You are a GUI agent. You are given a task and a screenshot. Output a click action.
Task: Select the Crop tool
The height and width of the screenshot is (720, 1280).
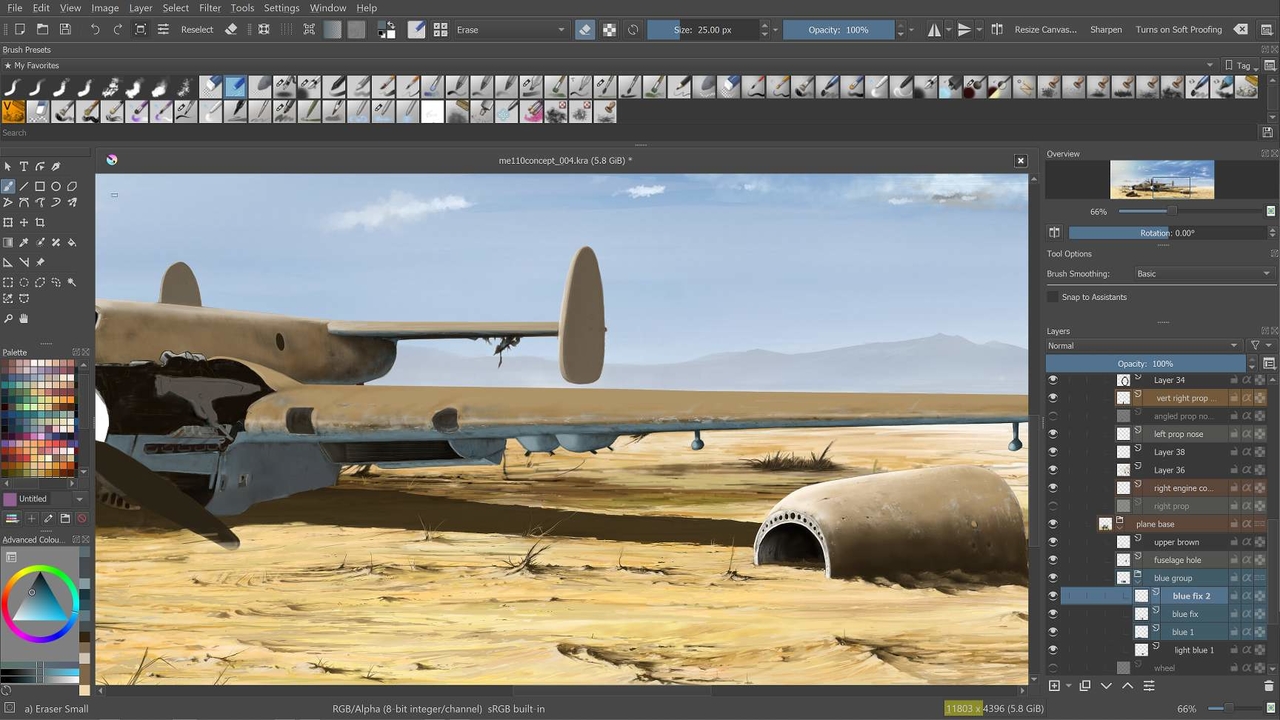pyautogui.click(x=40, y=222)
